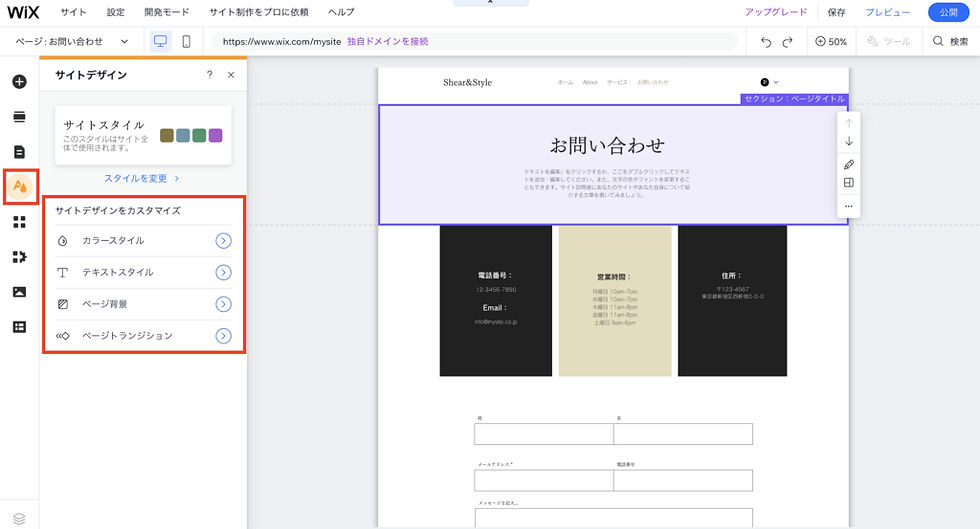Open the 設定 menu
980x529 pixels.
[x=115, y=12]
